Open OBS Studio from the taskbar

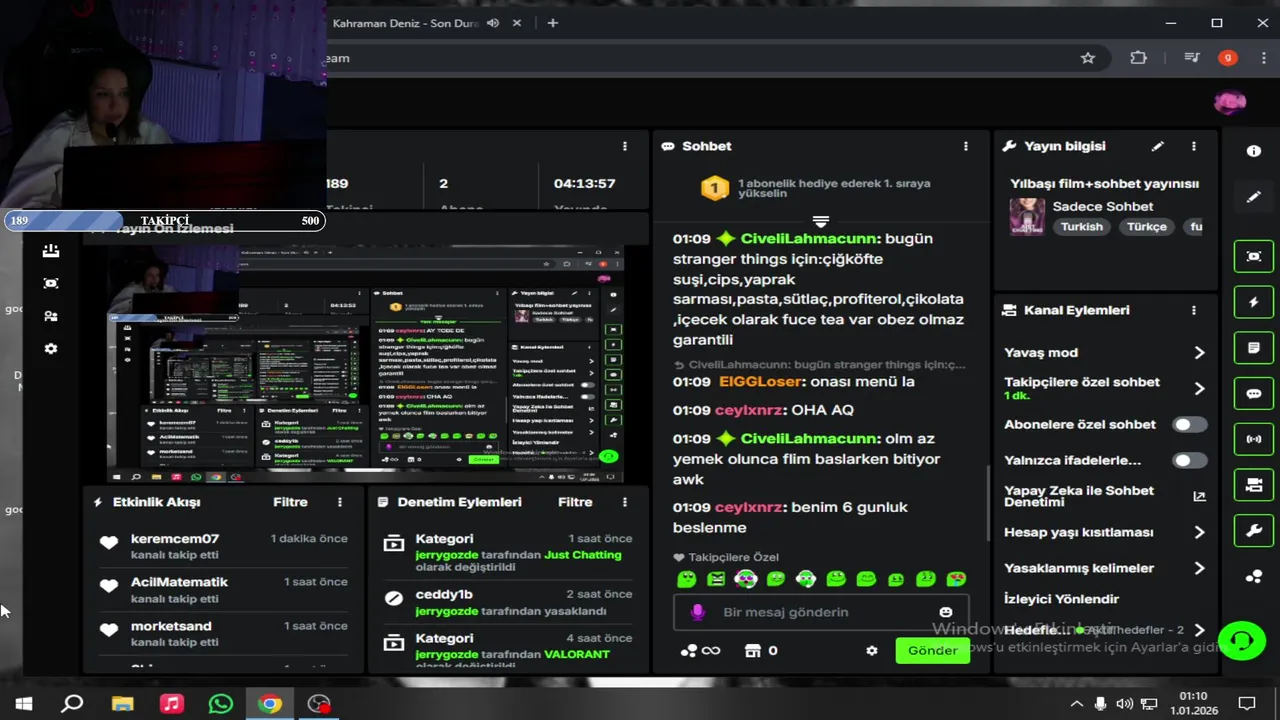tap(318, 704)
